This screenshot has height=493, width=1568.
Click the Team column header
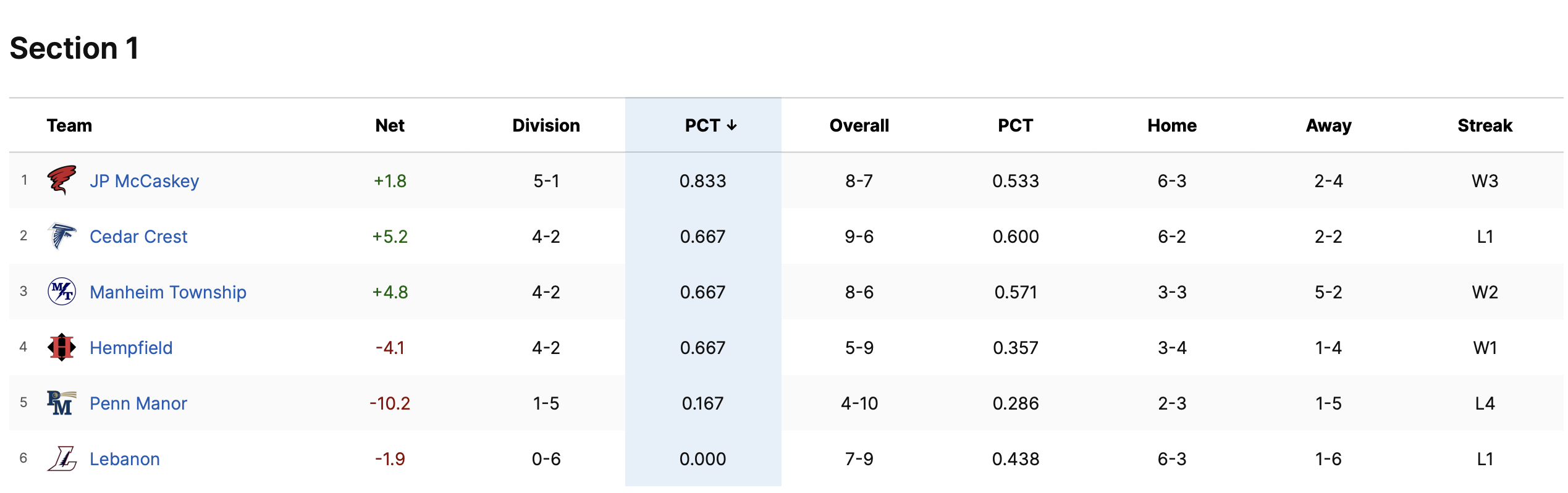pyautogui.click(x=69, y=125)
